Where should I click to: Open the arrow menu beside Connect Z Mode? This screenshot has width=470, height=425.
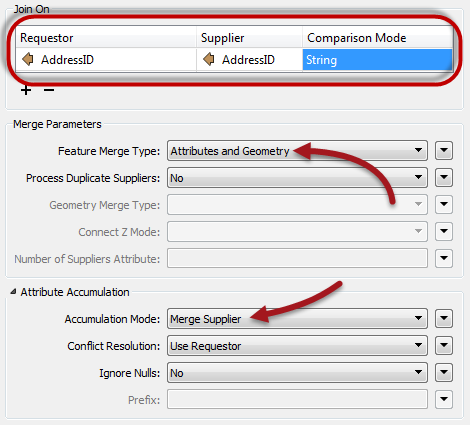(x=444, y=231)
